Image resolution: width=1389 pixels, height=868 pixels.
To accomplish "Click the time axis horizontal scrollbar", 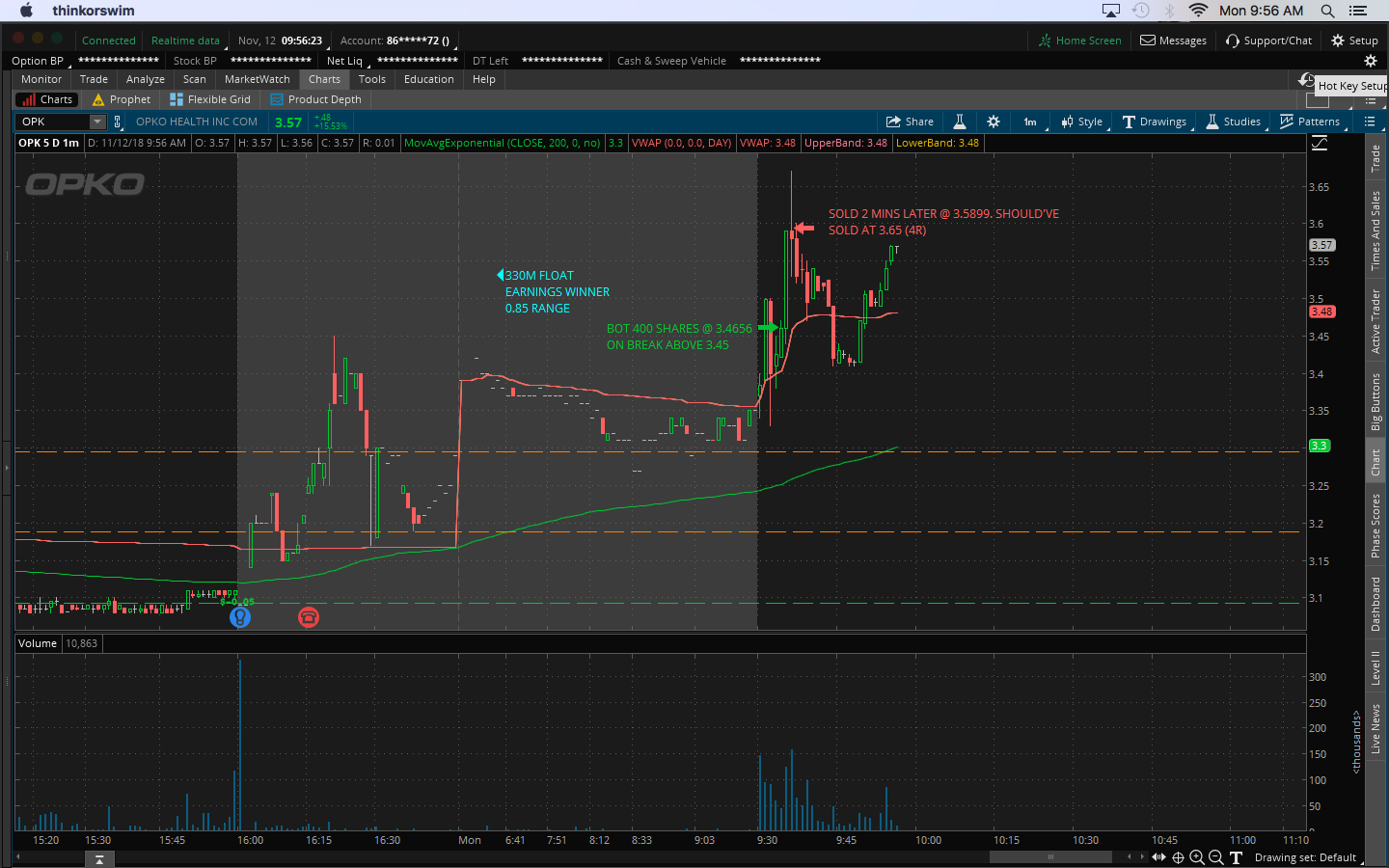I will (1051, 856).
